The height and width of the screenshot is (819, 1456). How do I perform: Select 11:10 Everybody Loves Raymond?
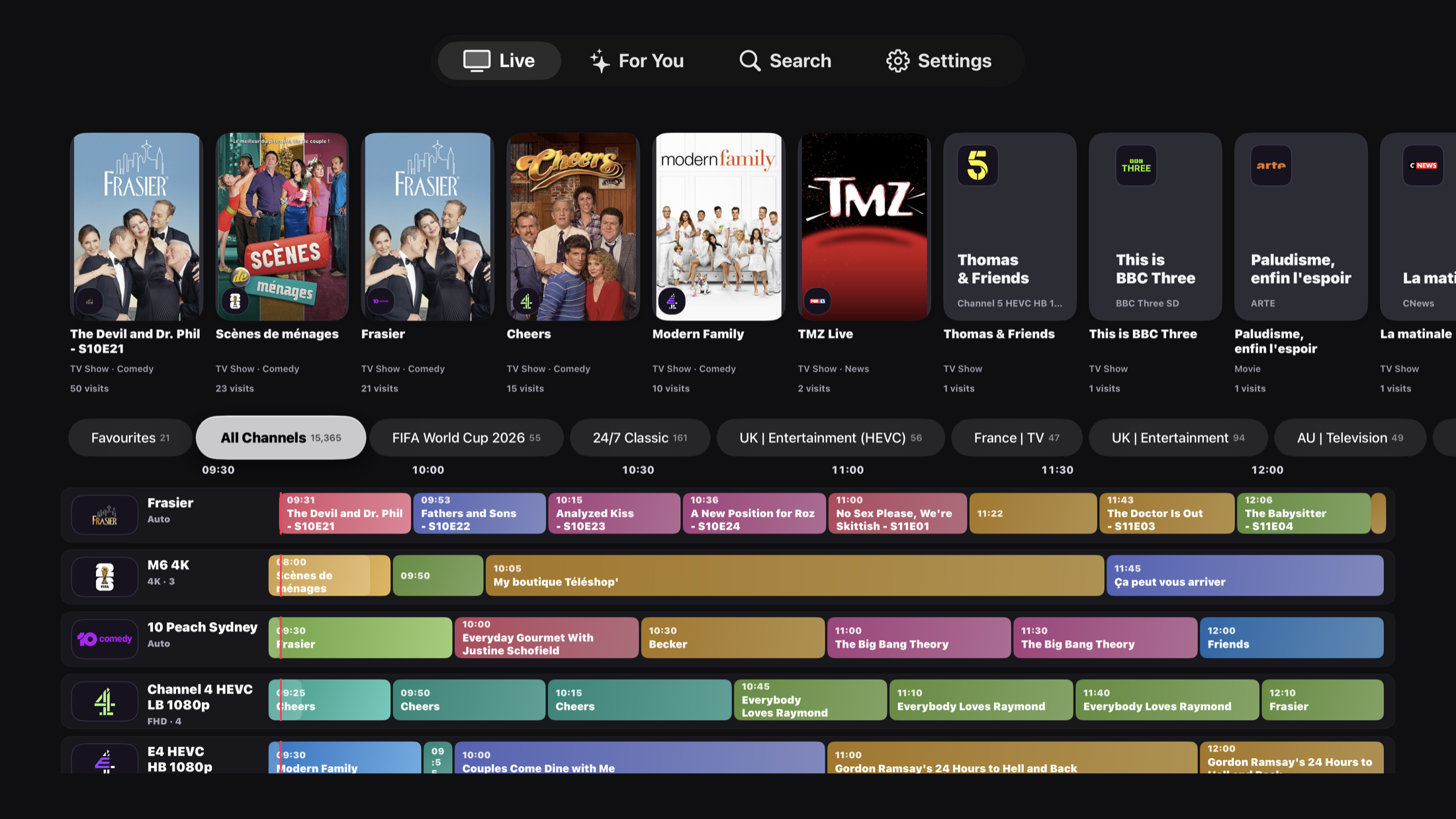[x=981, y=700]
